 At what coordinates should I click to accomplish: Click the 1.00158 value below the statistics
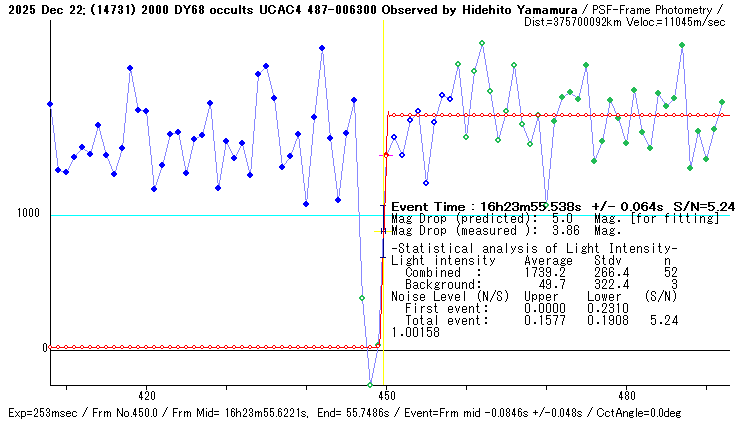(x=415, y=332)
